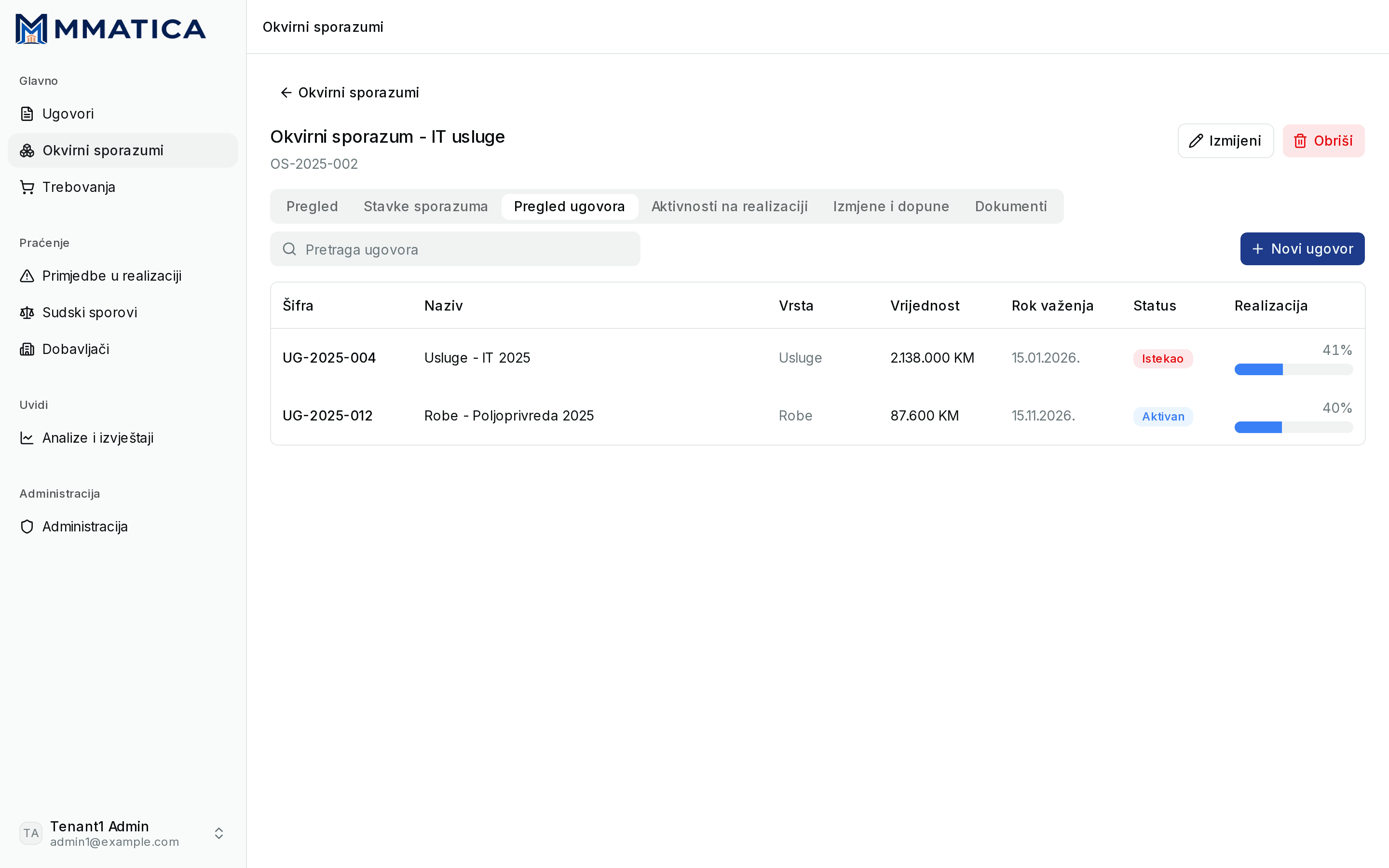Viewport: 1389px width, 868px height.
Task: Go to Trebovanja in the sidebar
Action: 123,187
